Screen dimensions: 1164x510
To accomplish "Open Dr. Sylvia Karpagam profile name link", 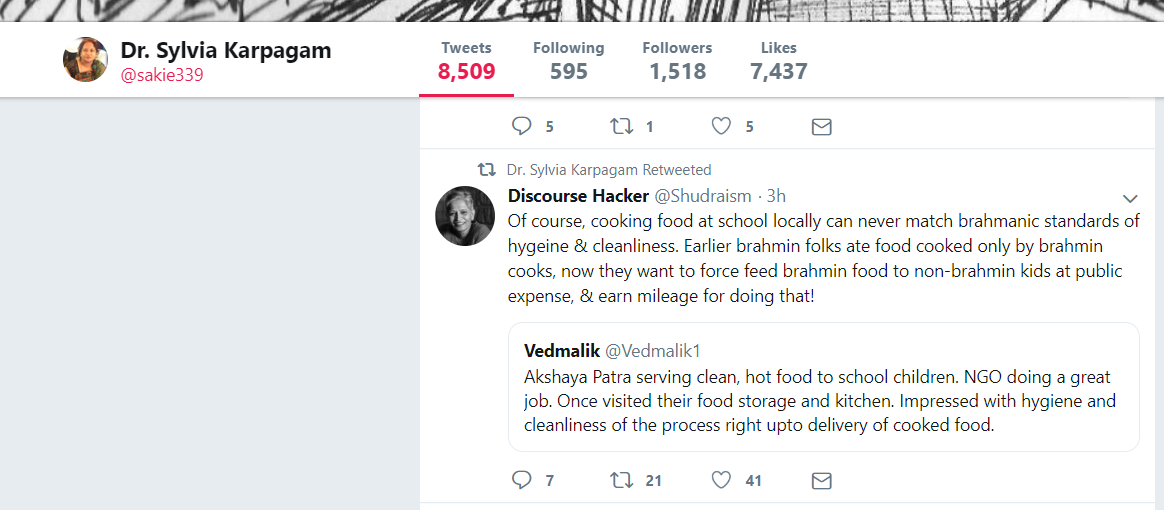I will pyautogui.click(x=225, y=50).
